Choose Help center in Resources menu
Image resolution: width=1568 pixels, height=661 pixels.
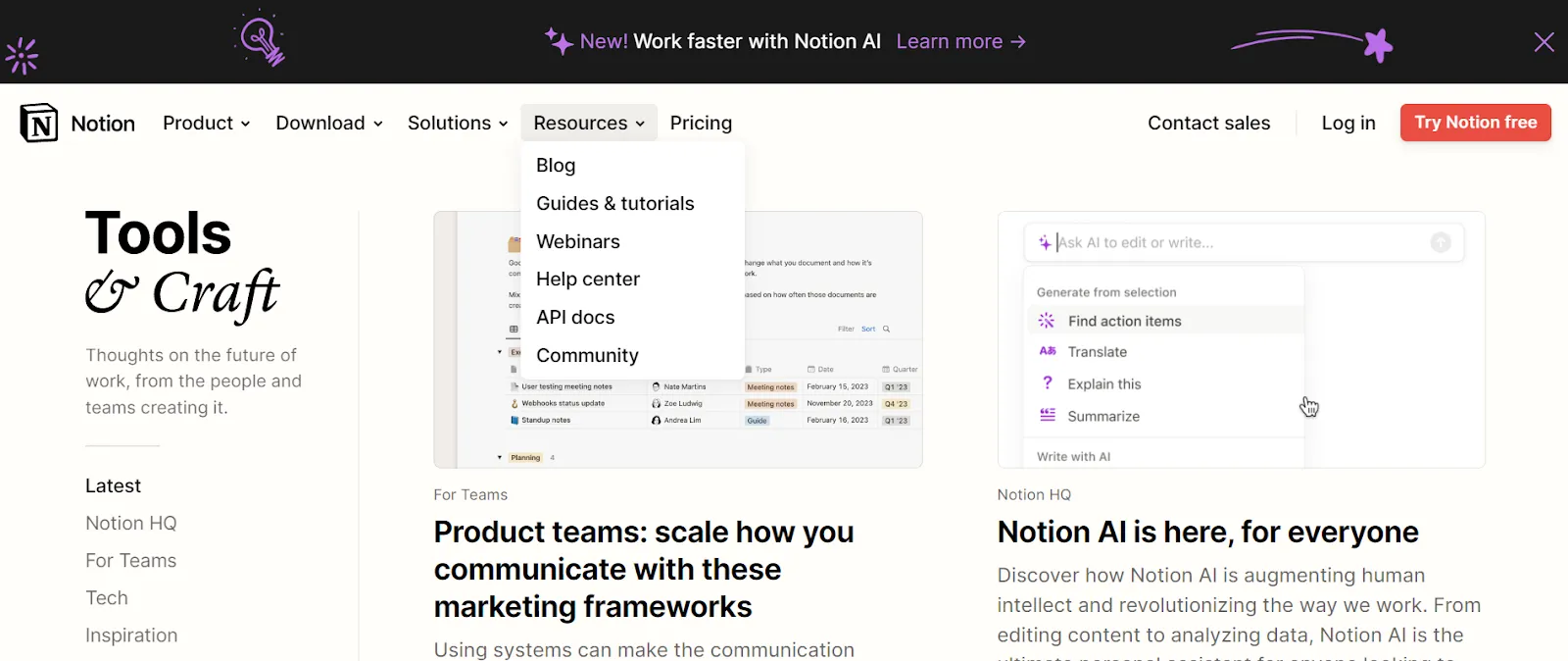click(x=588, y=279)
